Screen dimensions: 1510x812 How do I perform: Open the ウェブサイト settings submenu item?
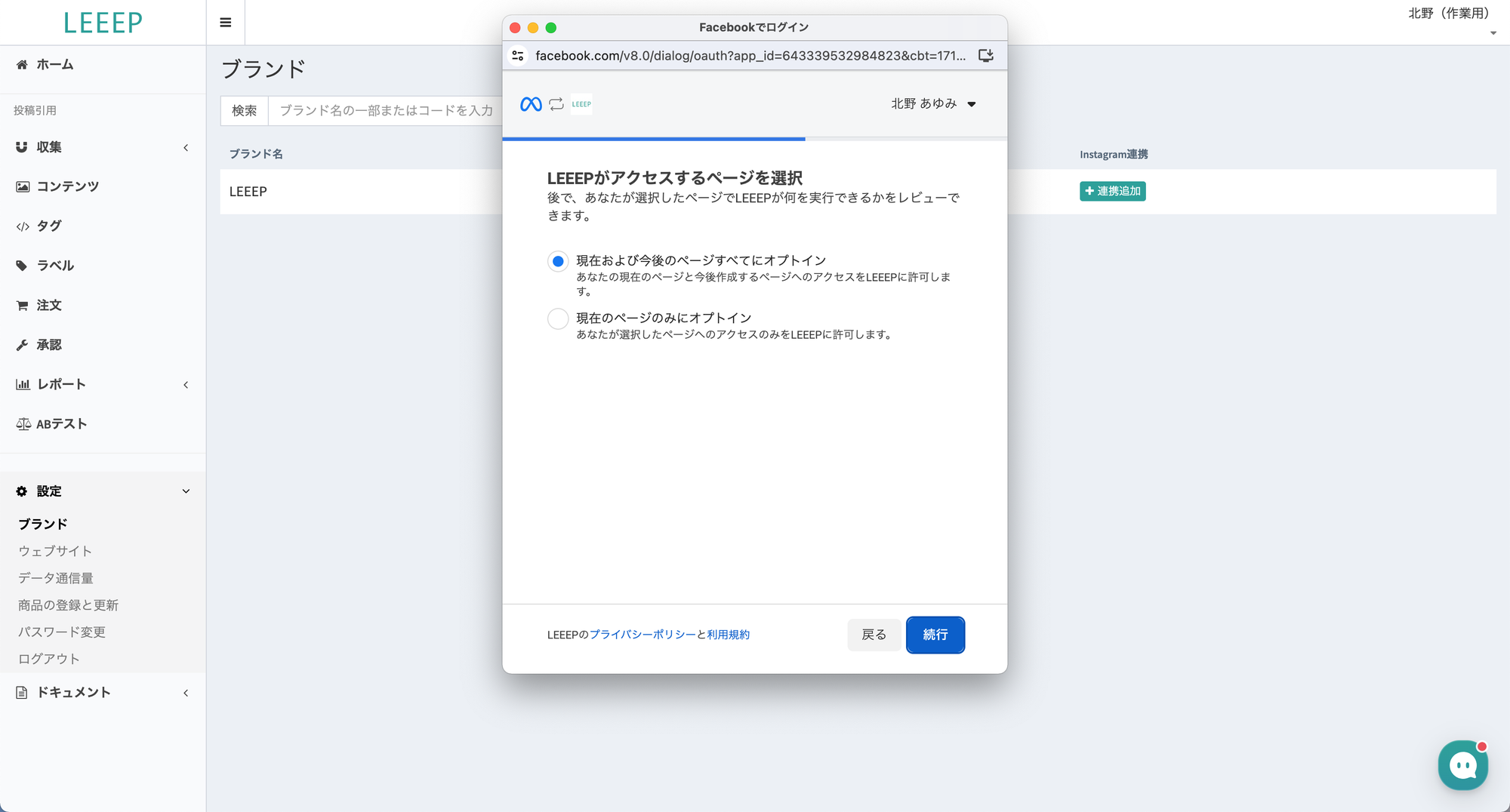(x=55, y=551)
